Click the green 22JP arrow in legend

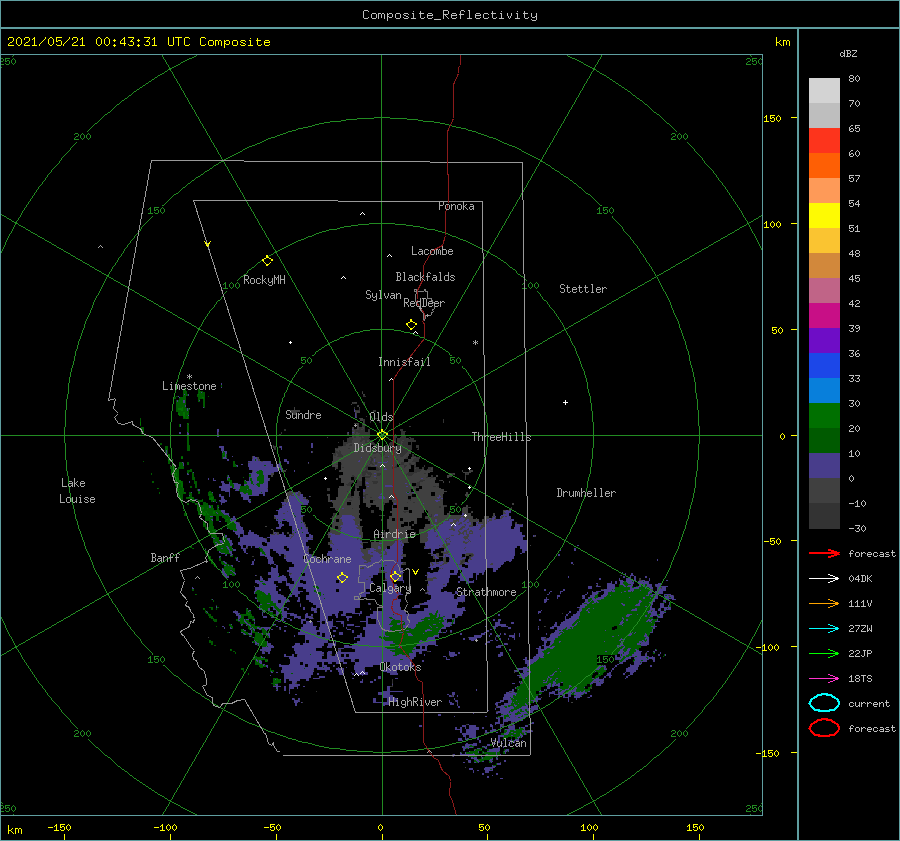tap(824, 653)
